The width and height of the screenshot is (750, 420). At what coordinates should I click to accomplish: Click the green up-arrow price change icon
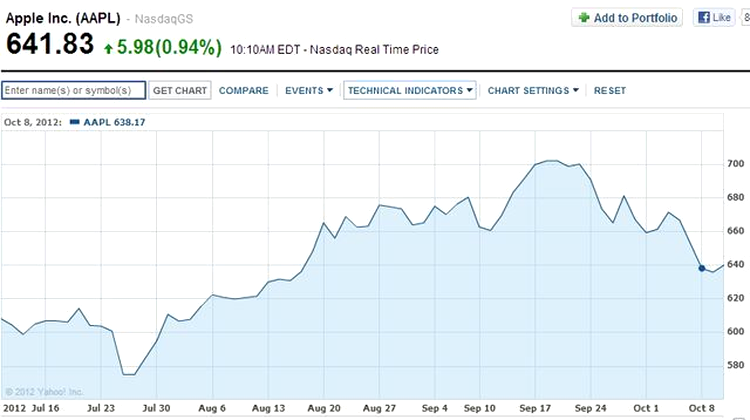(109, 48)
